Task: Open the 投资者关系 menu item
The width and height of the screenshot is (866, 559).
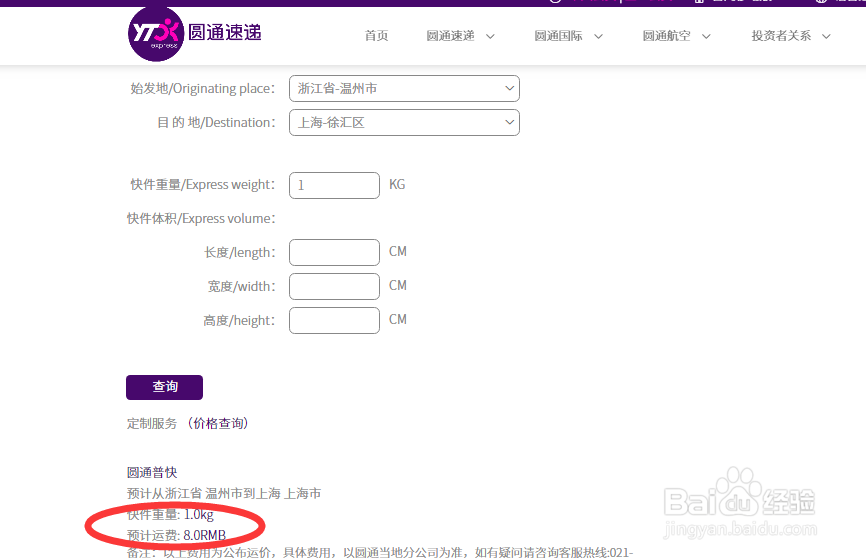Action: (x=781, y=36)
